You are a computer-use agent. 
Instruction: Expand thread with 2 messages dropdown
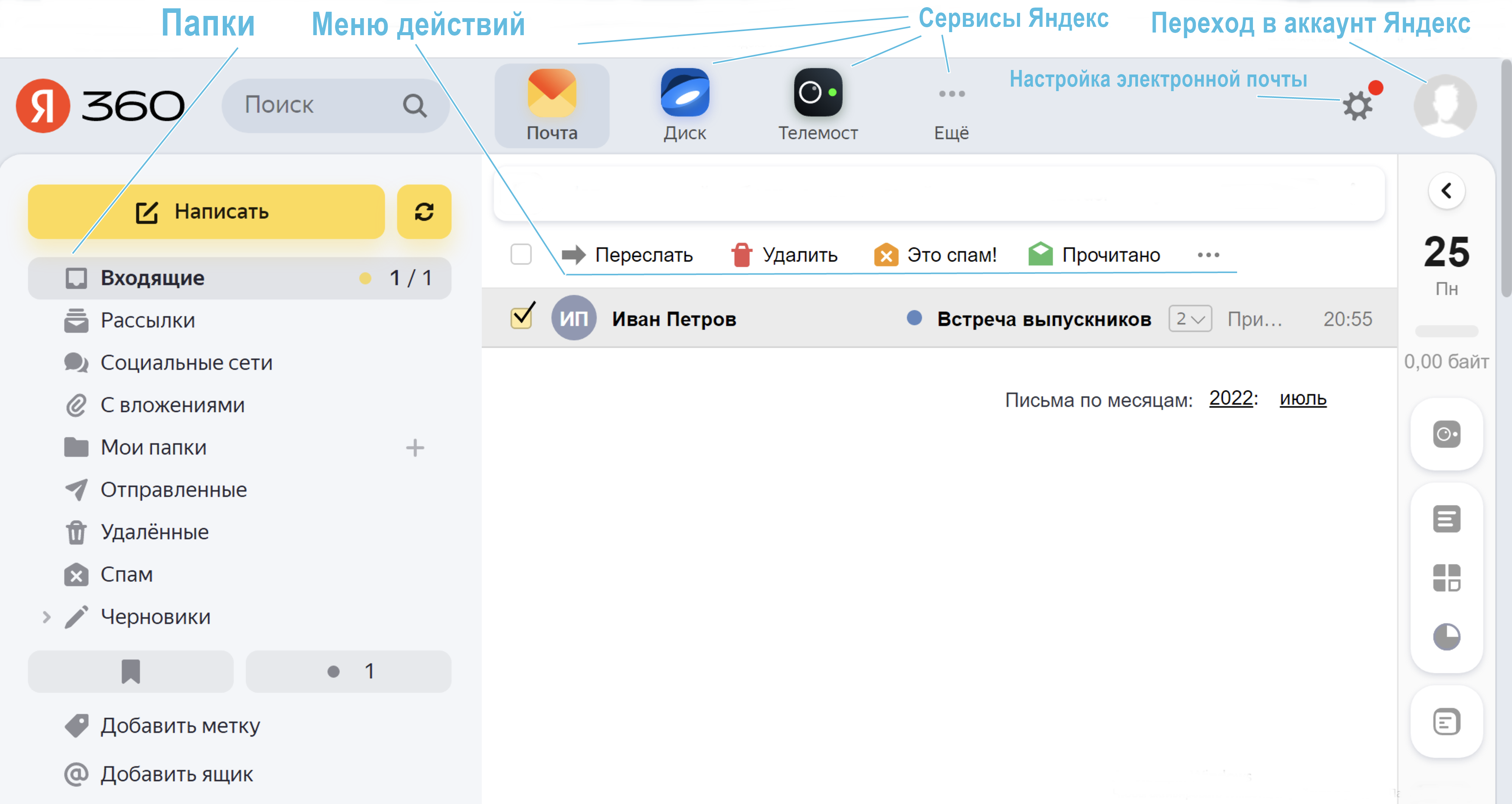[1190, 319]
